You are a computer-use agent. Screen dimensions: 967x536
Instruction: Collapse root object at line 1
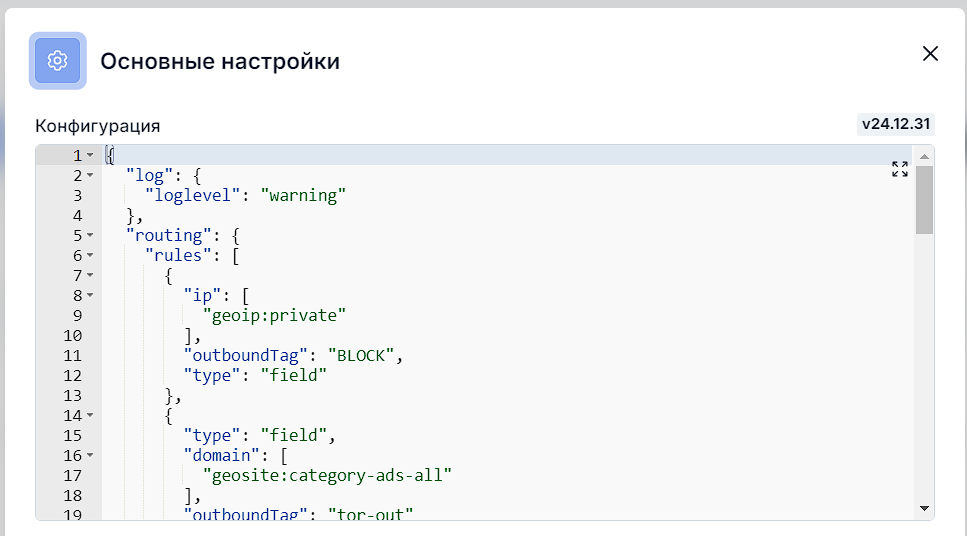(90, 155)
